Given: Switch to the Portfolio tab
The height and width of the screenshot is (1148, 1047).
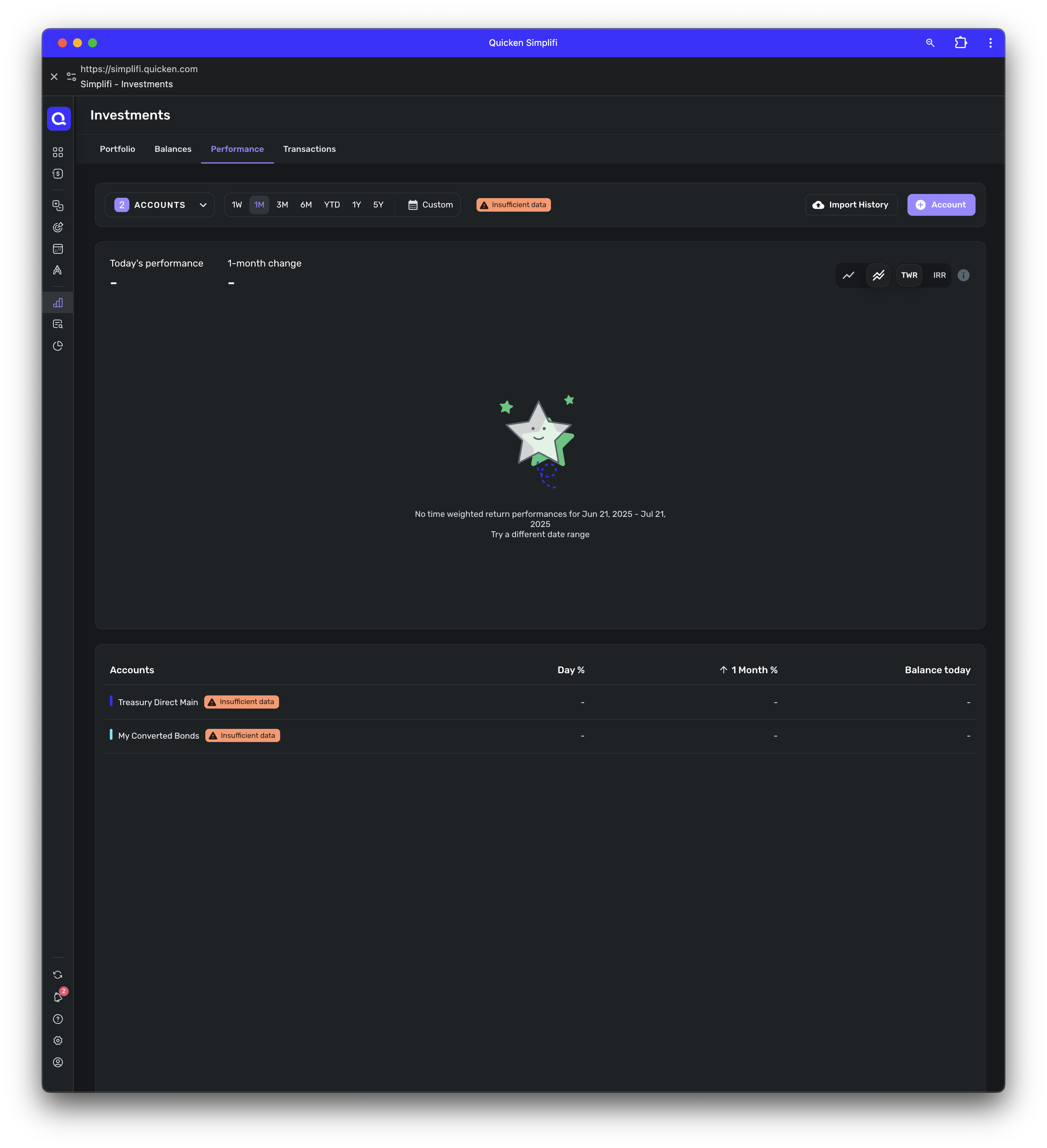Looking at the screenshot, I should click(117, 149).
